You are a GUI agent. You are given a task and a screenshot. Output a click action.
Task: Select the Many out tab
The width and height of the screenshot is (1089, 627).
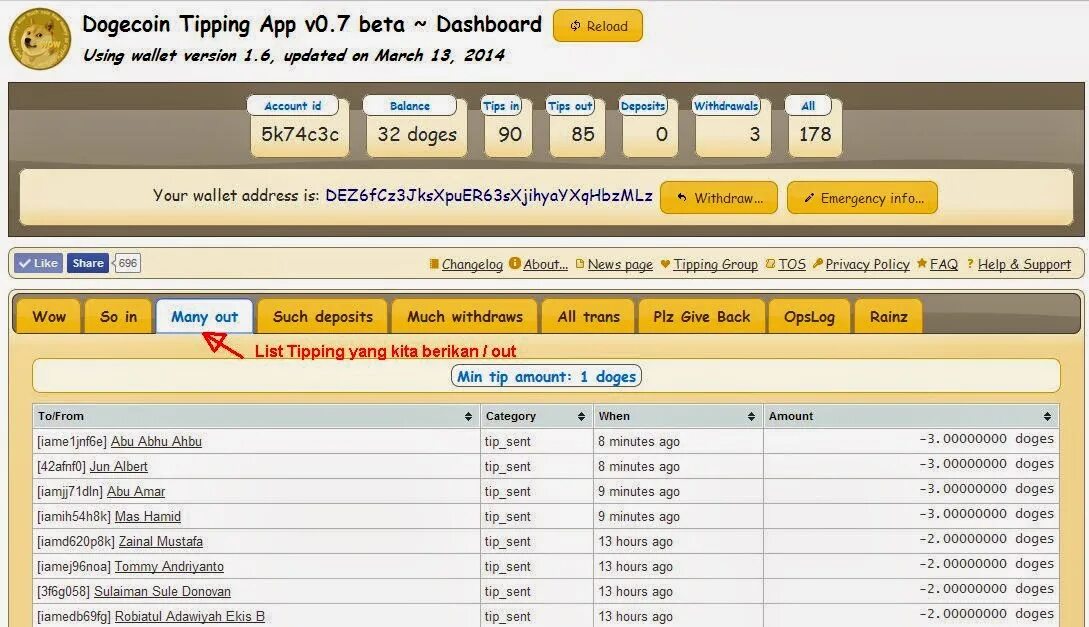click(204, 317)
